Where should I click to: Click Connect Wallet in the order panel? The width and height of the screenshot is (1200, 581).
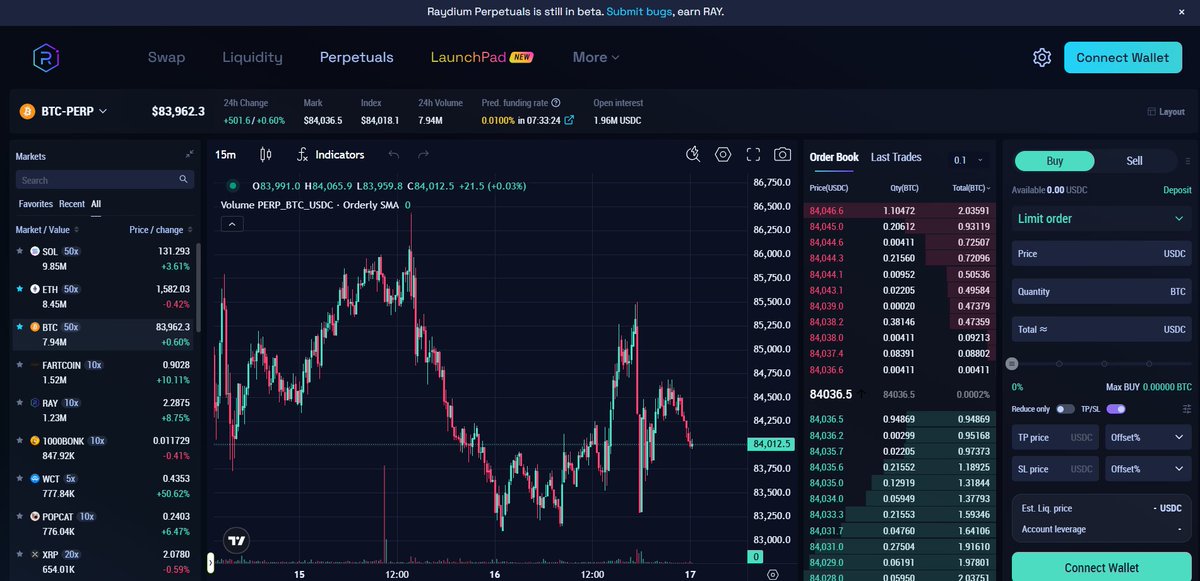tap(1101, 567)
